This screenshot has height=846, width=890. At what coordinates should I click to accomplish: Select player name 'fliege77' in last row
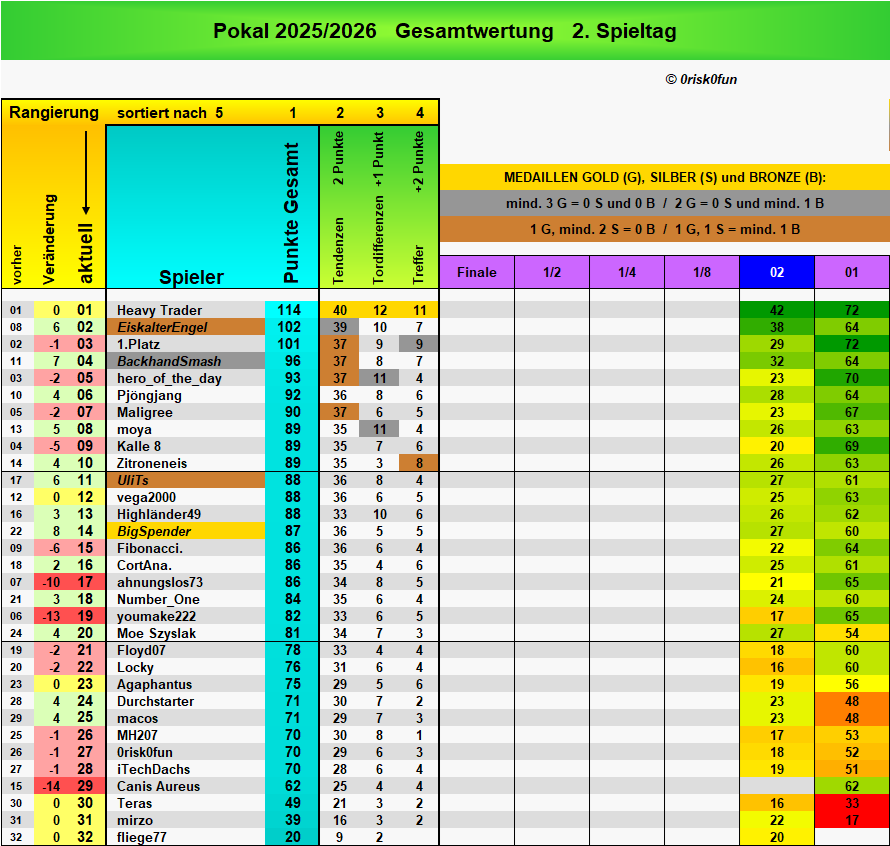coord(142,837)
